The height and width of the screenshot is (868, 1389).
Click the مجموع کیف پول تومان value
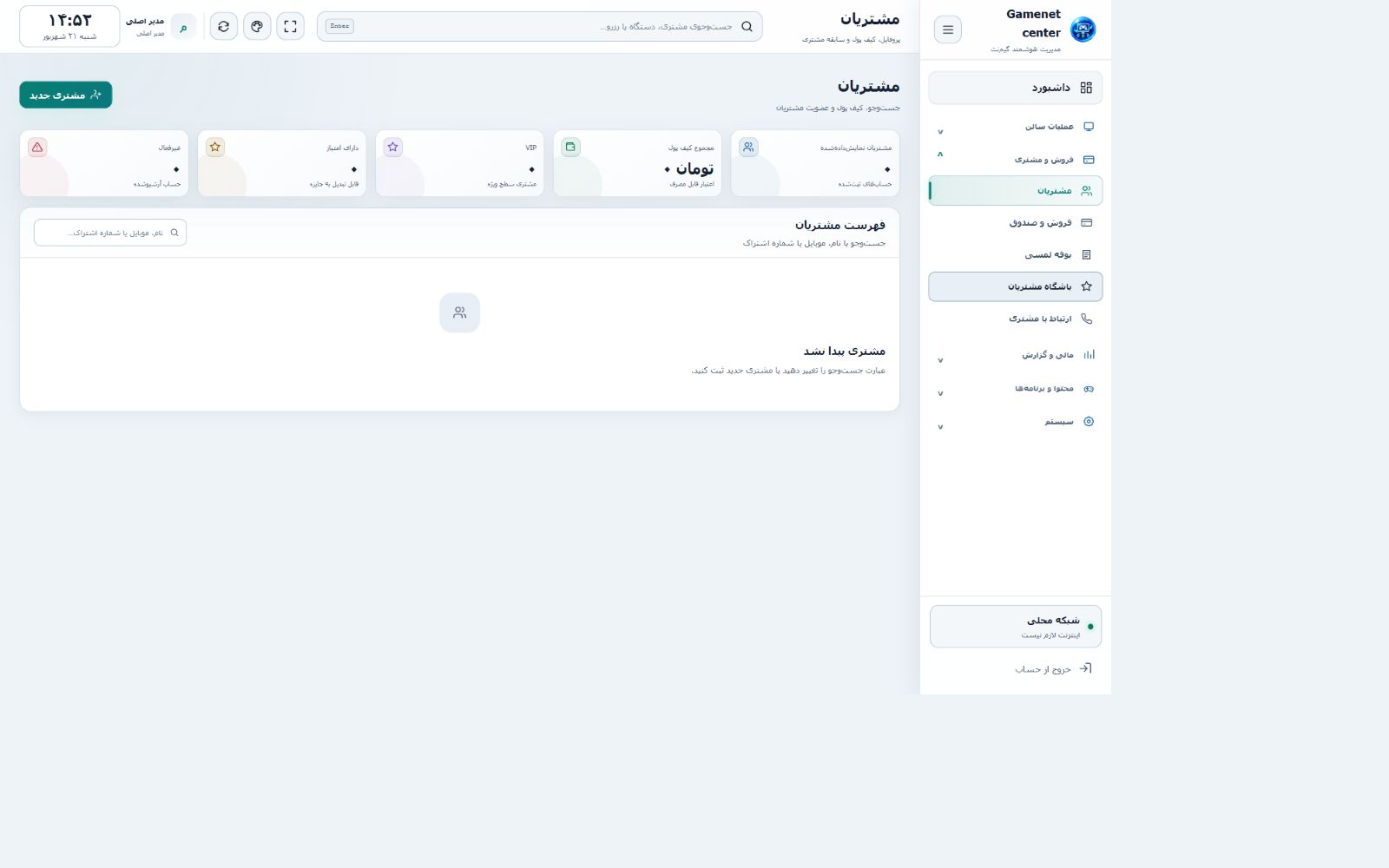(x=689, y=168)
